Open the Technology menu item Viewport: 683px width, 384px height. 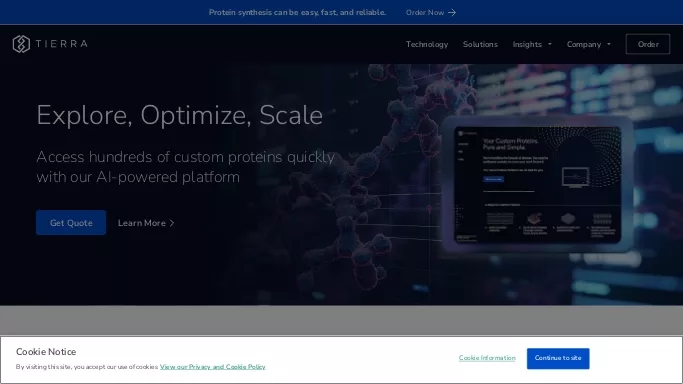[427, 44]
